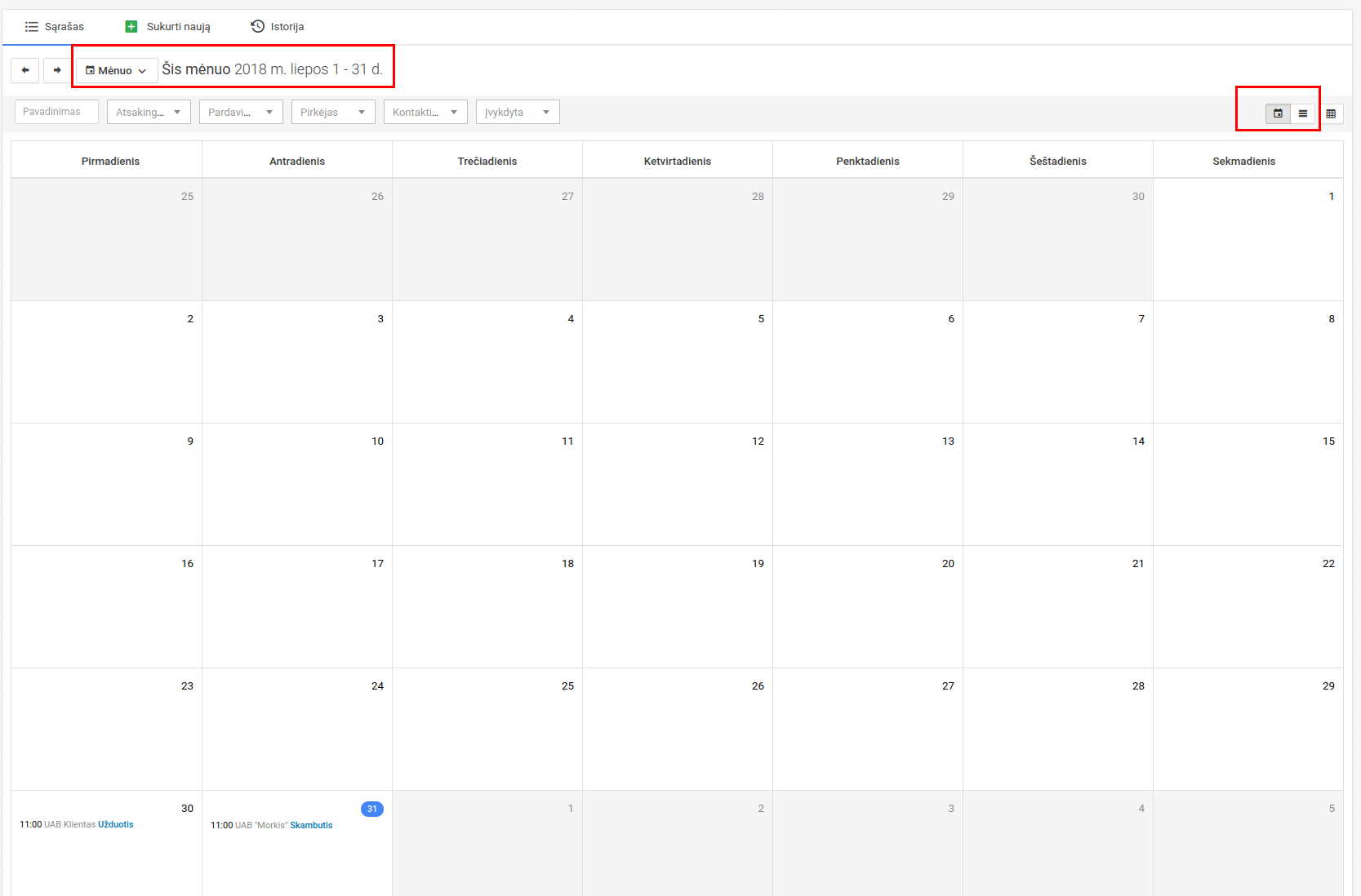
Task: Open the Kontaktinis filter dropdown
Action: [x=425, y=112]
